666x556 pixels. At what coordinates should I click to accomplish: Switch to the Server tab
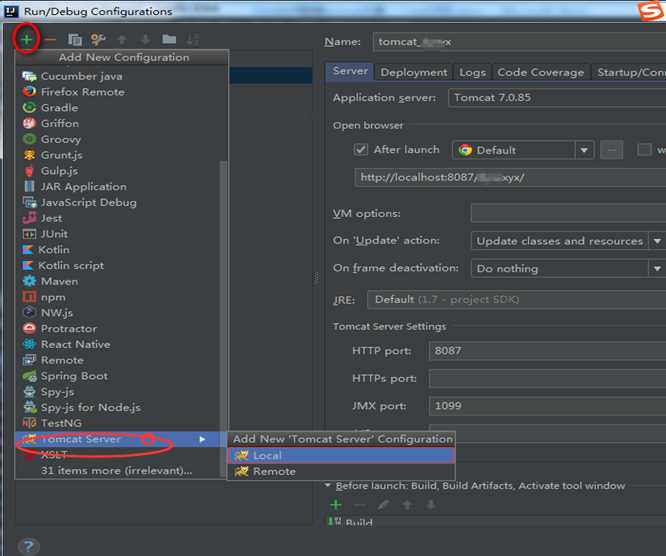[x=350, y=71]
